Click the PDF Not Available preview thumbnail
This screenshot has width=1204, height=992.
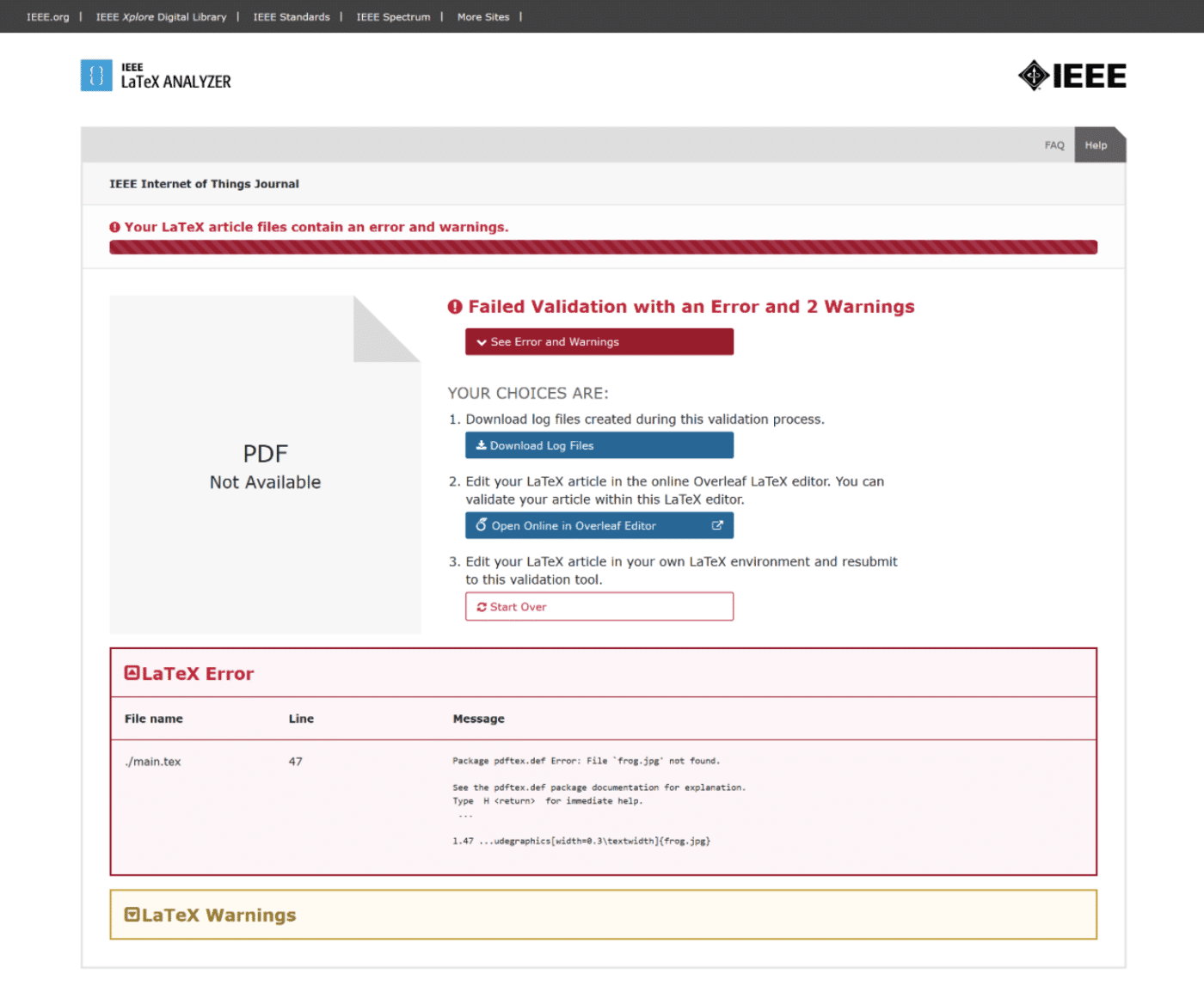(x=265, y=465)
